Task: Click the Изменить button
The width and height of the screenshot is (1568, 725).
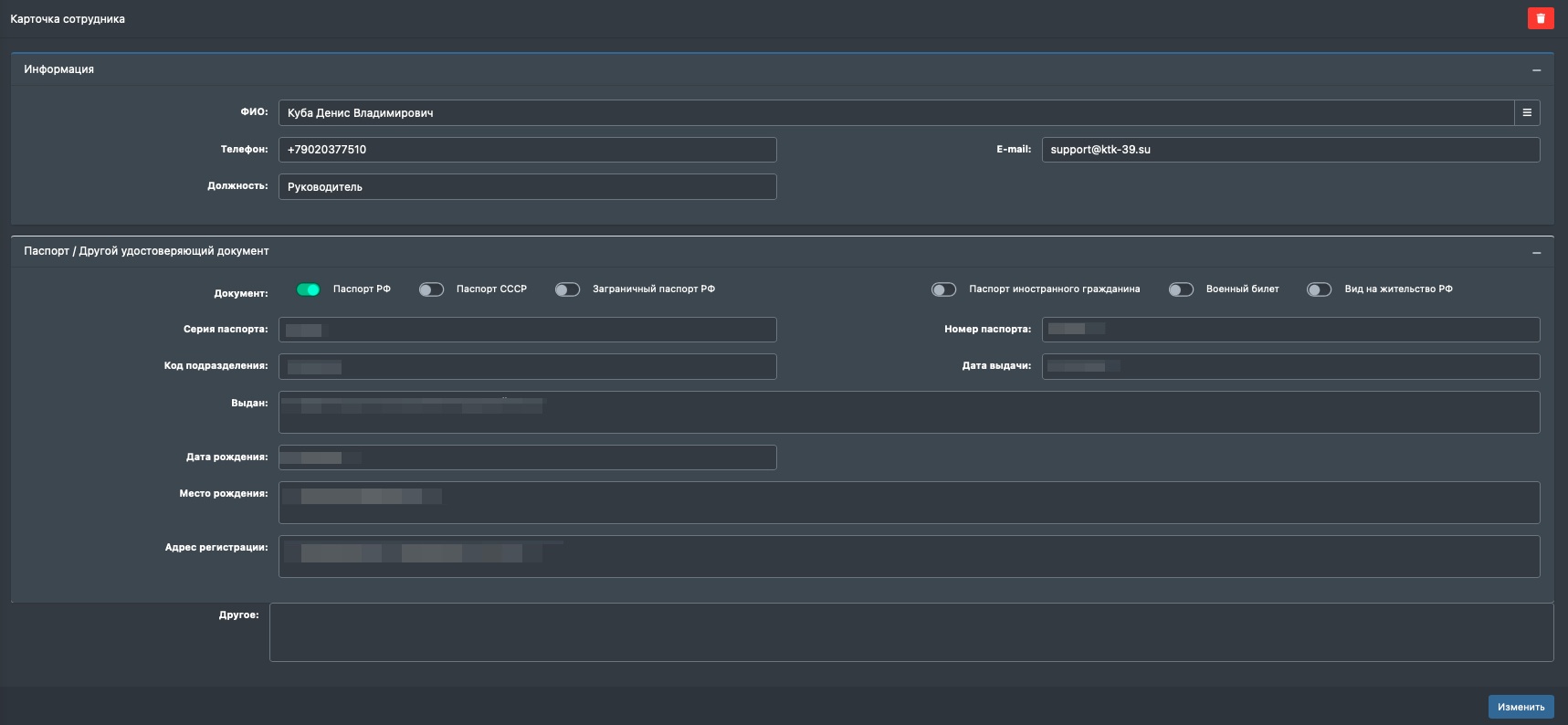Action: click(1521, 707)
